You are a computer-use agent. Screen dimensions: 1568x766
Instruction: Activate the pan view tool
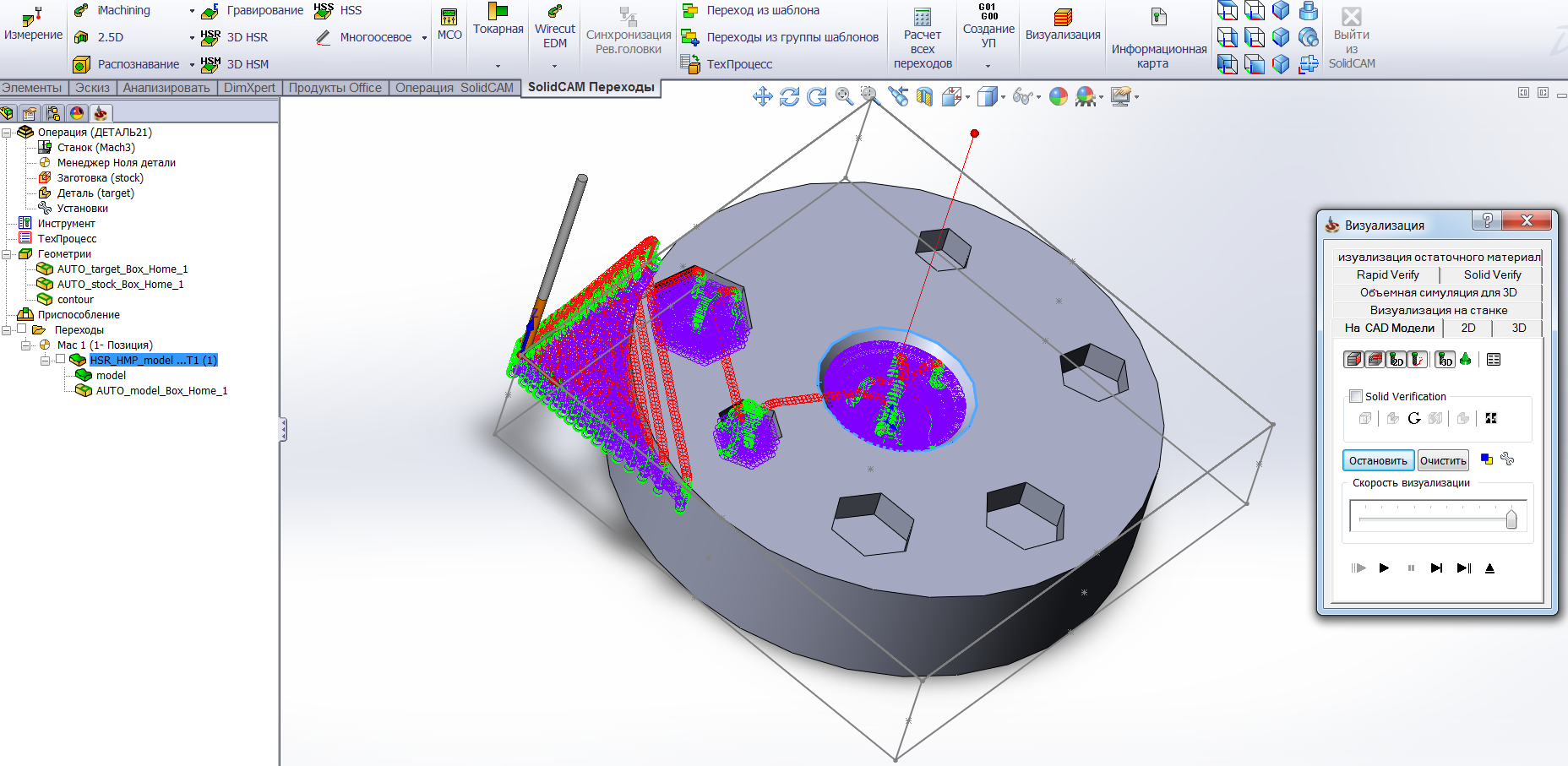(x=763, y=97)
